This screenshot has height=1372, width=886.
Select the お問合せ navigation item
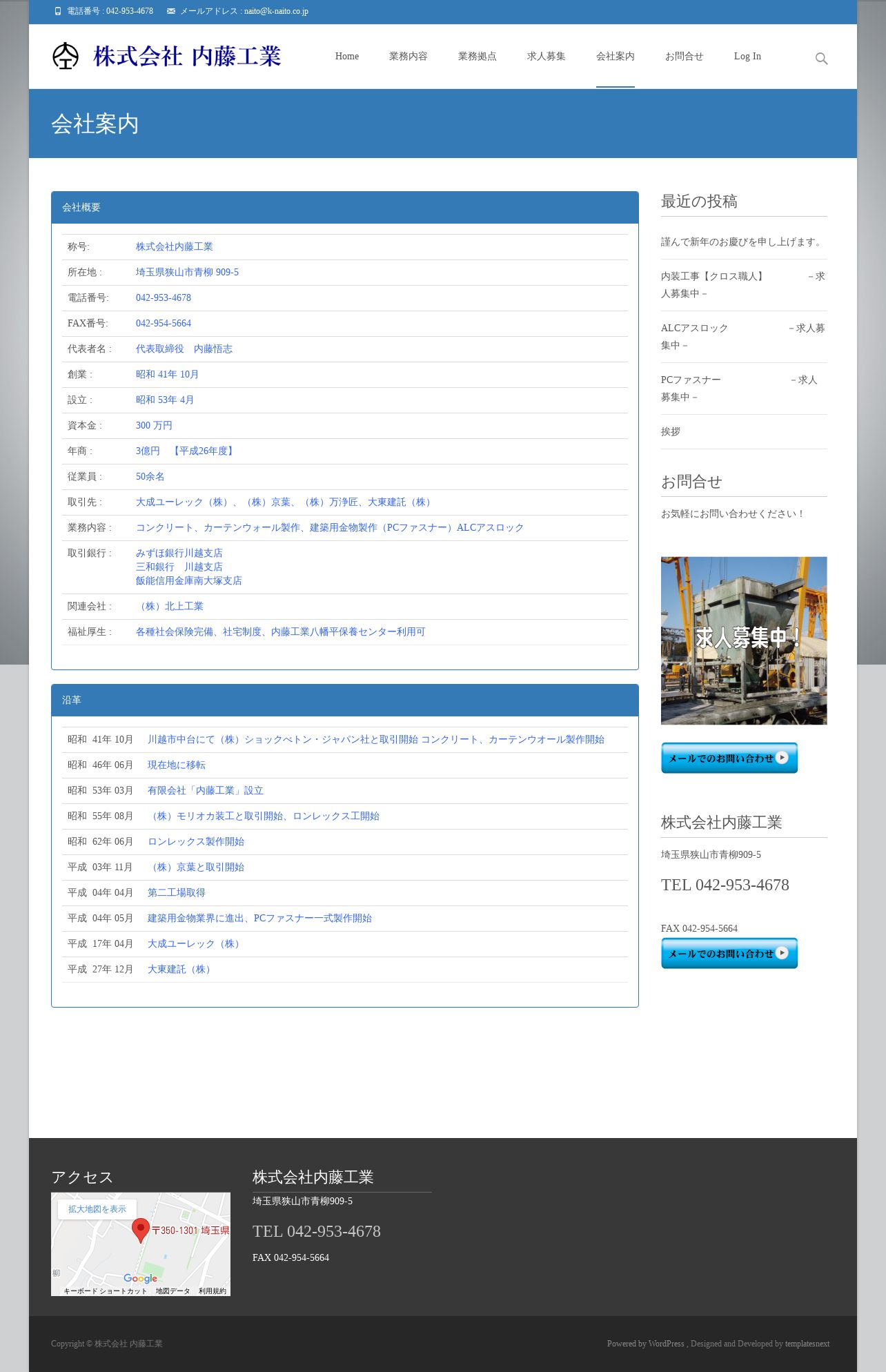[x=685, y=57]
